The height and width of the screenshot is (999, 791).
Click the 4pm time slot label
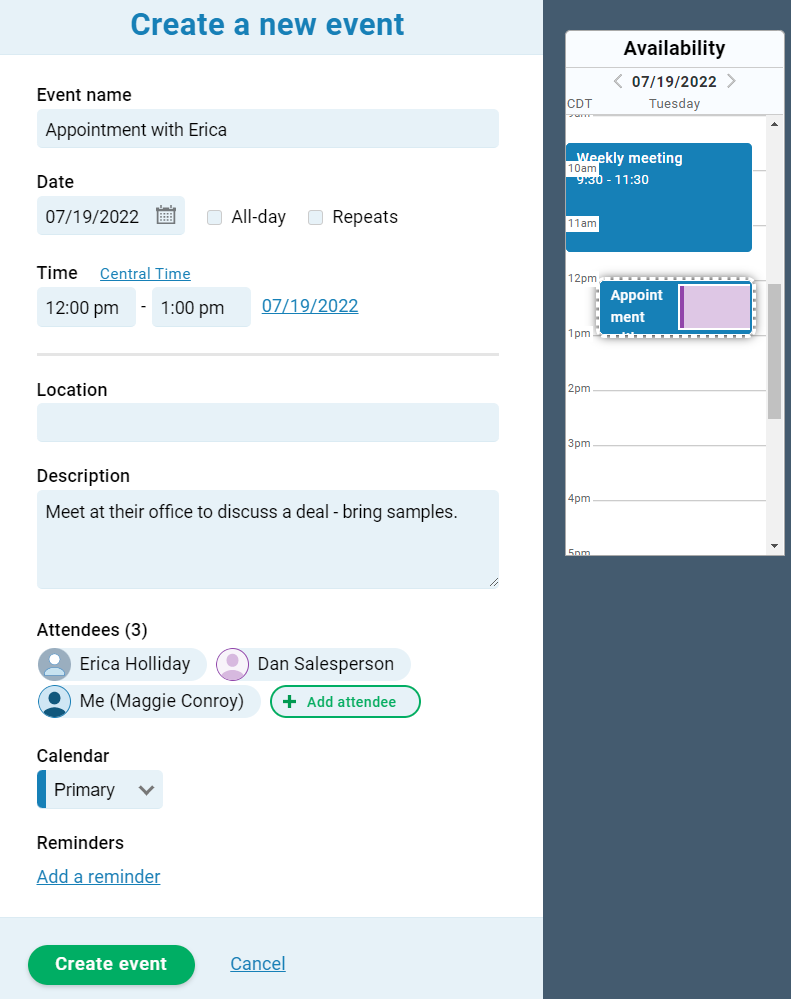pos(579,498)
